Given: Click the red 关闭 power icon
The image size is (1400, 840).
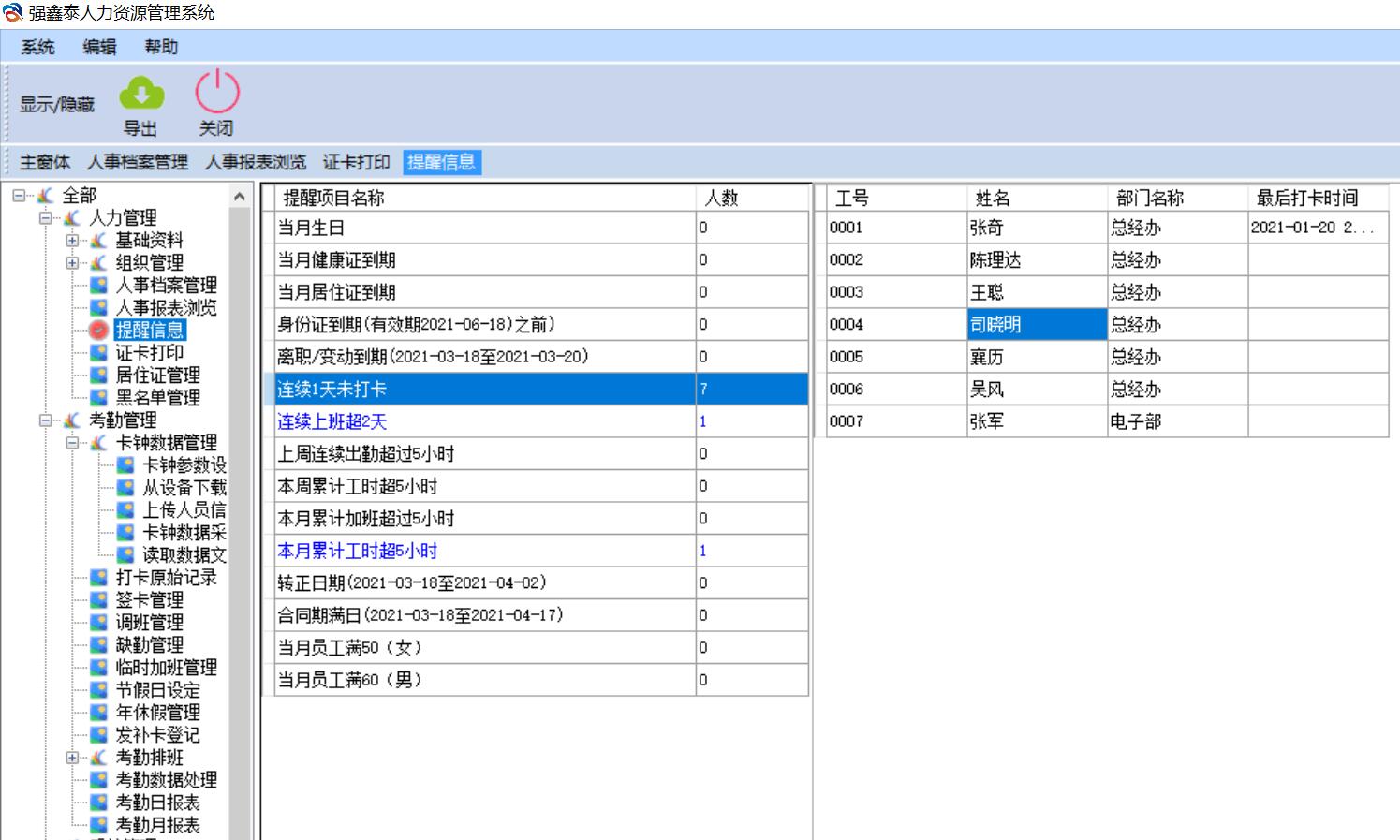Looking at the screenshot, I should tap(216, 94).
